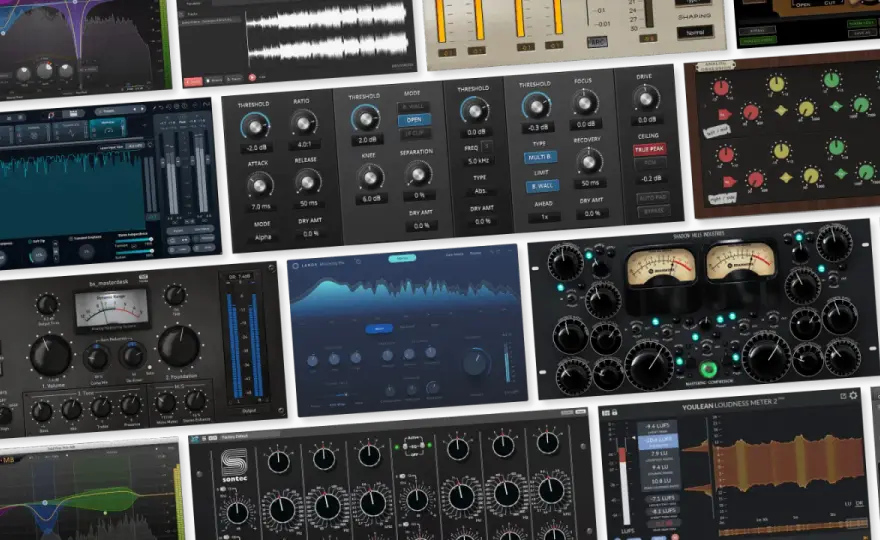Click the -7.1 LUFS readout in Youlean
The width and height of the screenshot is (880, 540).
(x=662, y=498)
